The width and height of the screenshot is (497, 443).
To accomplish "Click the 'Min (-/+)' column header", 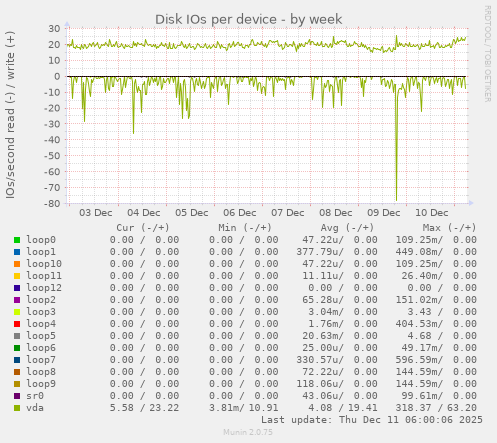I will 245,228.
